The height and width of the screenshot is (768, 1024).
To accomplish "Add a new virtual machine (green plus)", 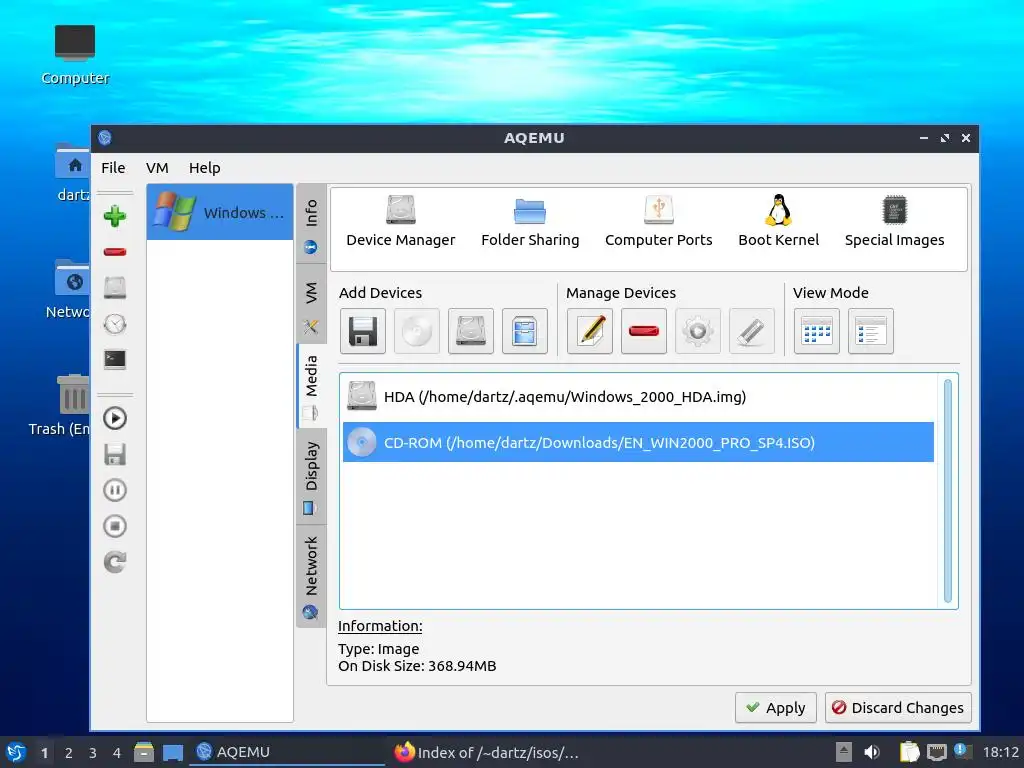I will (x=115, y=216).
